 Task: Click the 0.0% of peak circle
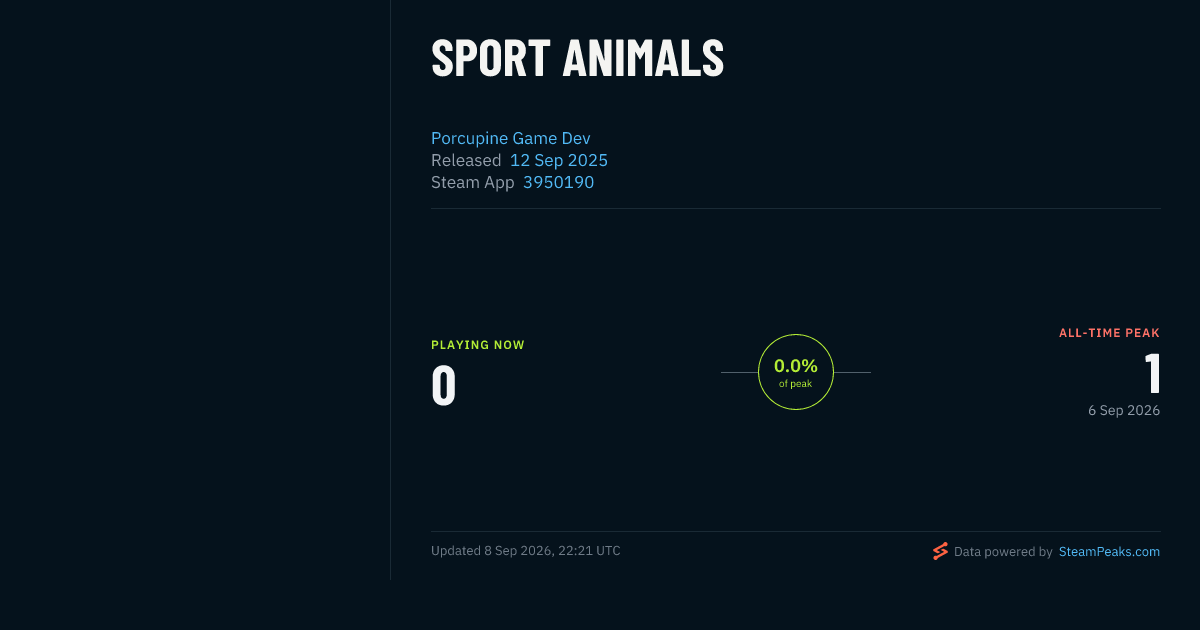[796, 372]
